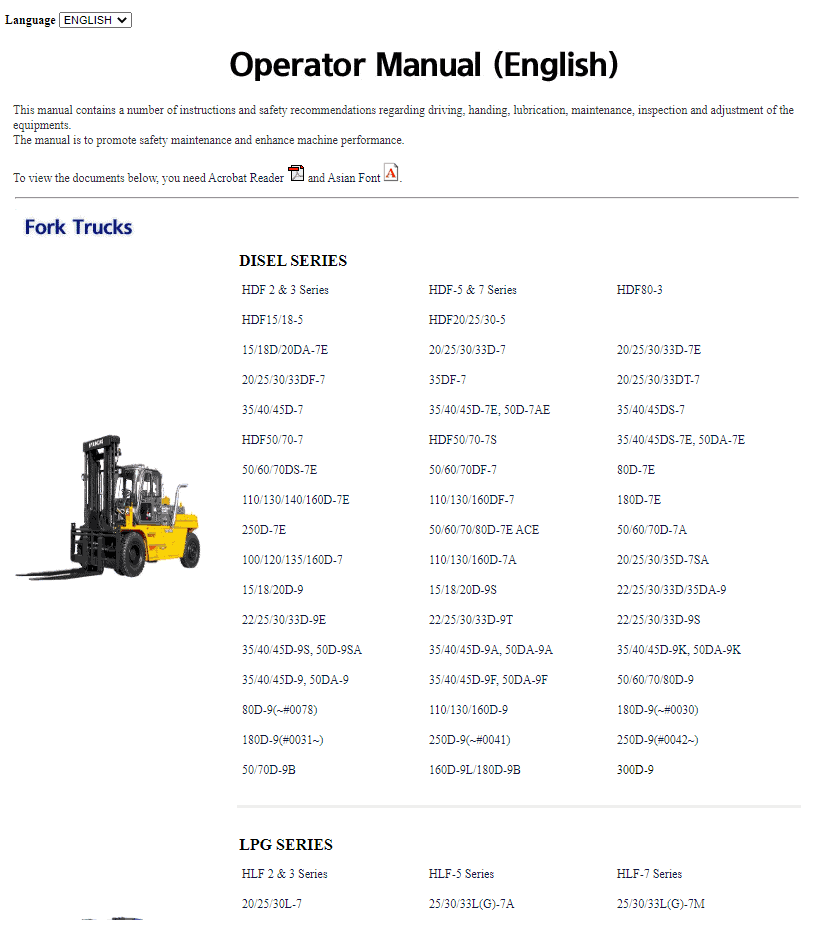This screenshot has width=828, height=934.
Task: Select the 80D-9(~#0078) link
Action: tap(279, 710)
